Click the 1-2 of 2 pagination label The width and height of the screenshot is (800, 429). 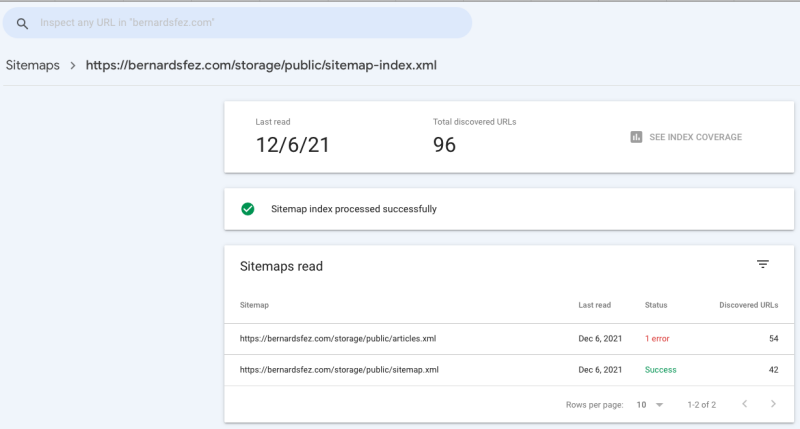coord(702,405)
